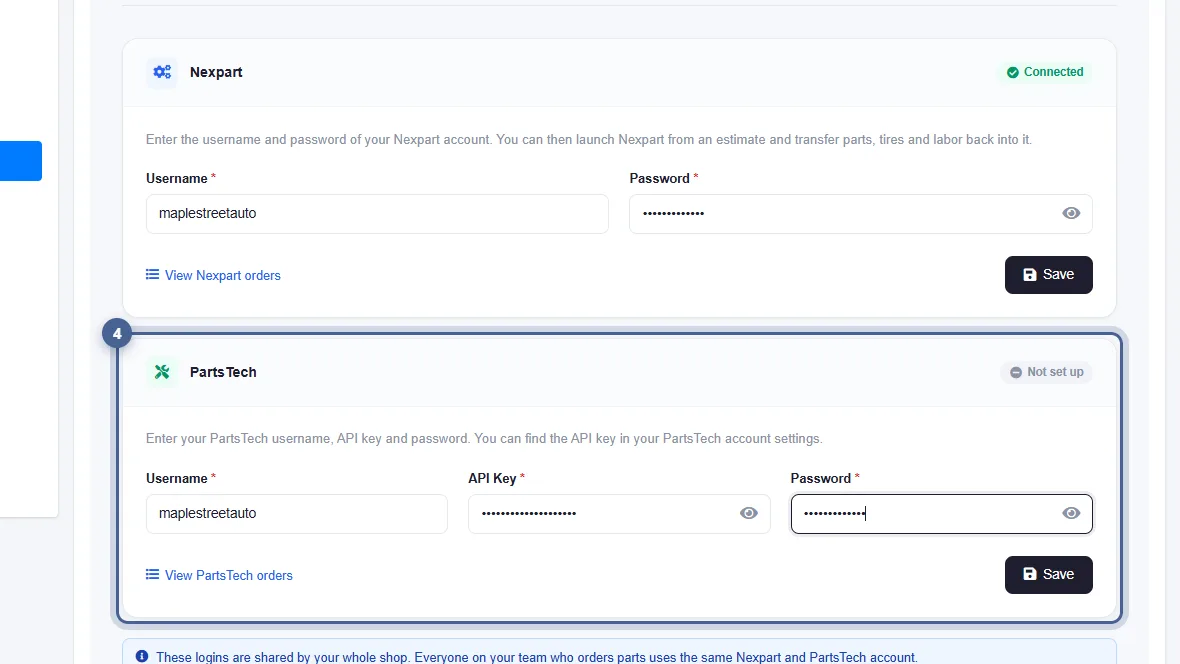1180x664 pixels.
Task: Open View Nexpart orders link
Action: (213, 276)
